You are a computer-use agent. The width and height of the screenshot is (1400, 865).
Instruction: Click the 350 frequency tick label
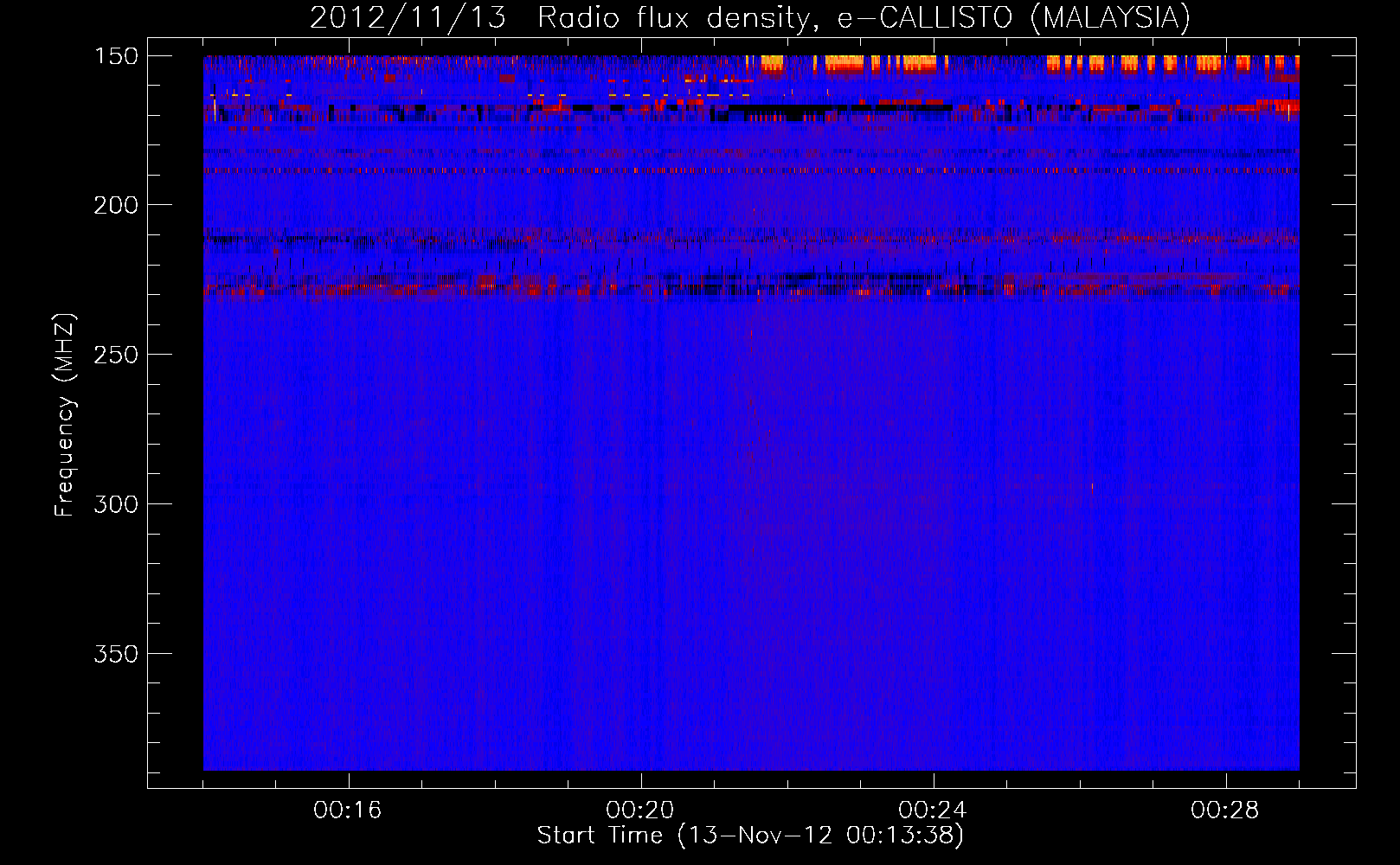[116, 654]
